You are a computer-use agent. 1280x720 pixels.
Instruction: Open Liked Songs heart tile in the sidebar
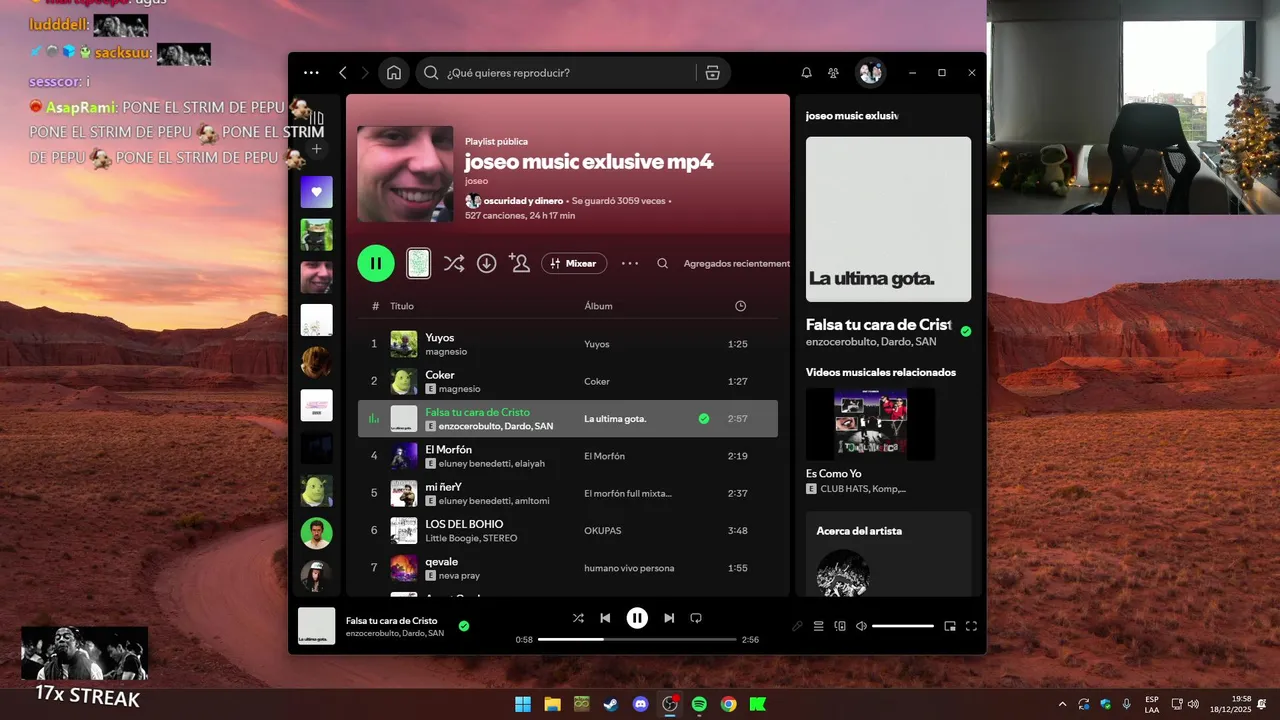(317, 192)
